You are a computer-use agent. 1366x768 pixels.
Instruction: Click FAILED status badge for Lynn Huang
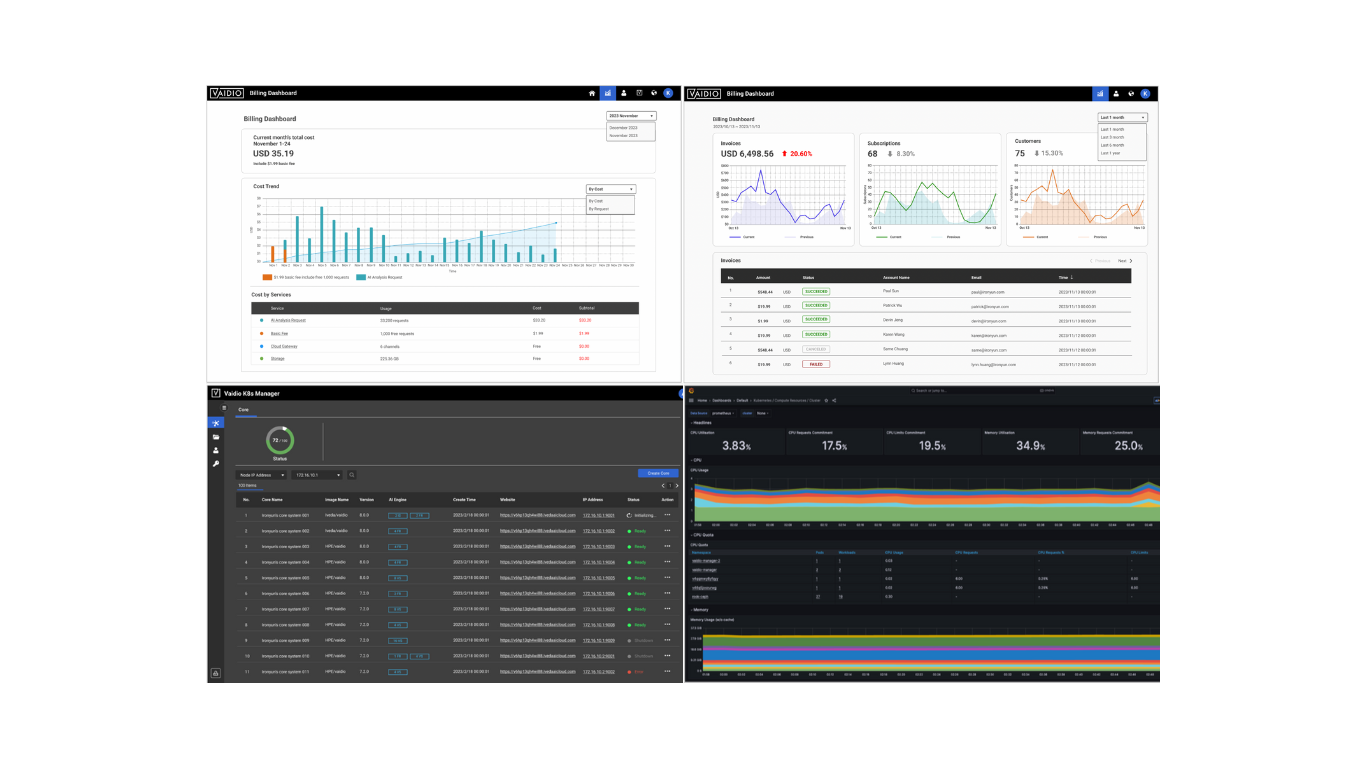pos(816,364)
